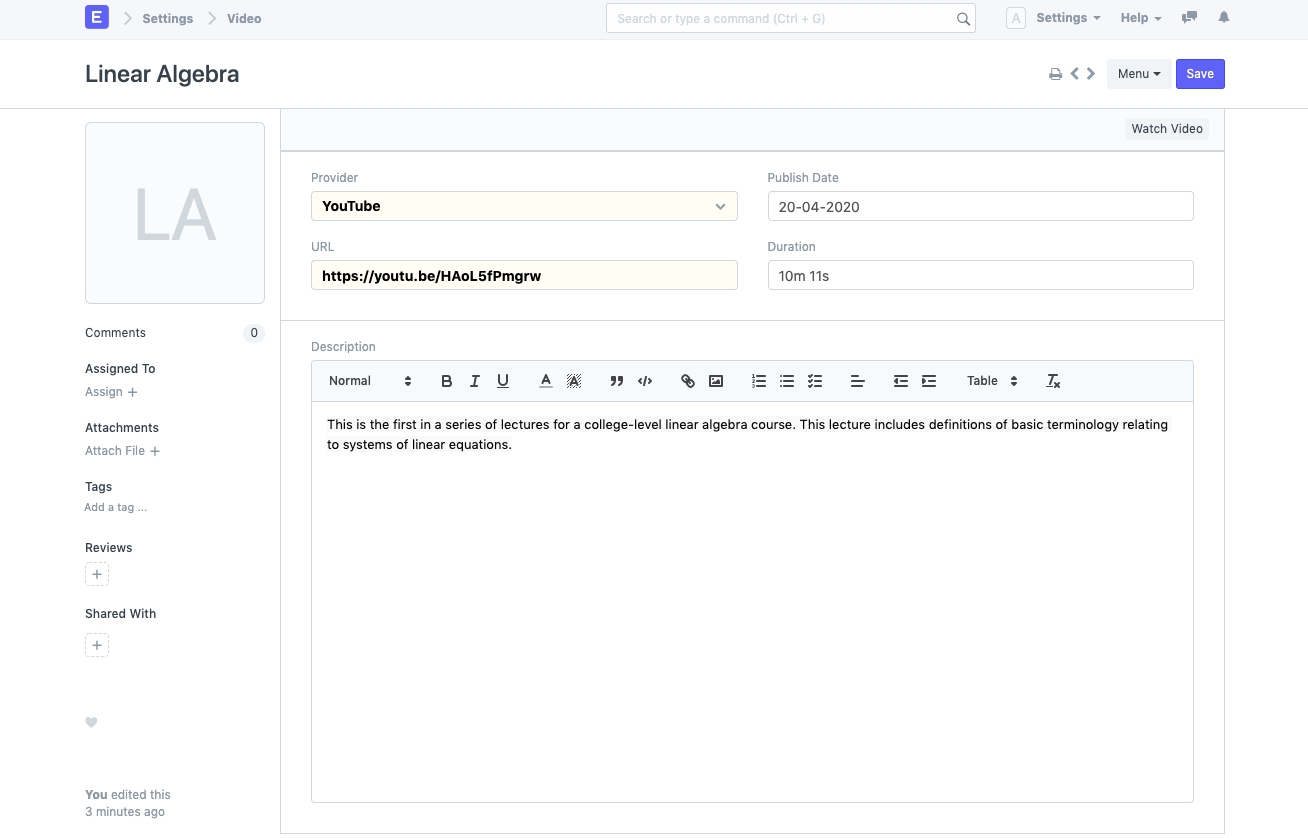Toggle the checklist formatting option
The image size is (1308, 838).
point(815,381)
